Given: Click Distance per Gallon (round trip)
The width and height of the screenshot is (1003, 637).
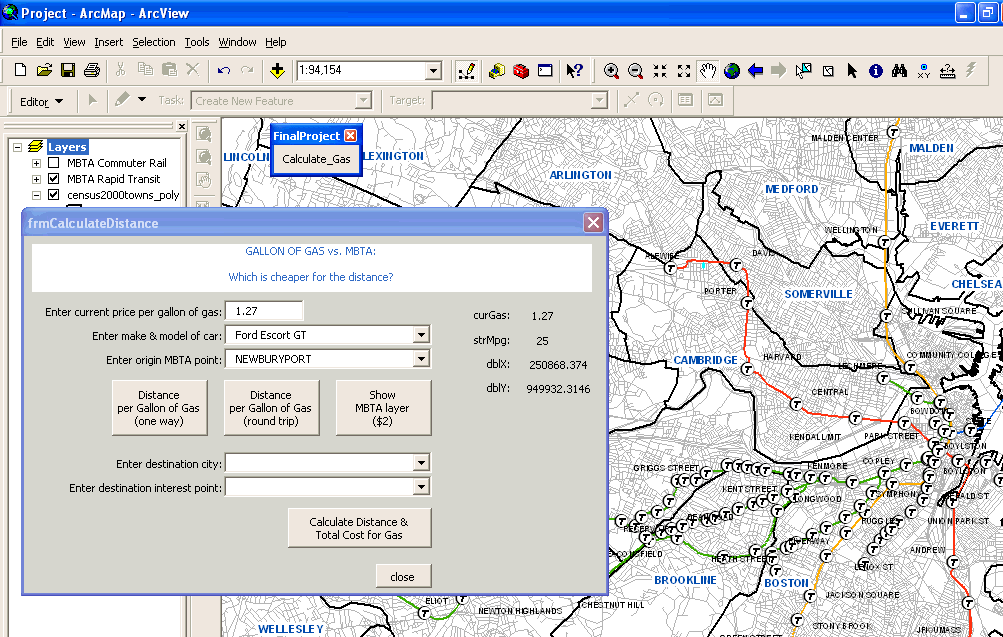Looking at the screenshot, I should [x=271, y=408].
